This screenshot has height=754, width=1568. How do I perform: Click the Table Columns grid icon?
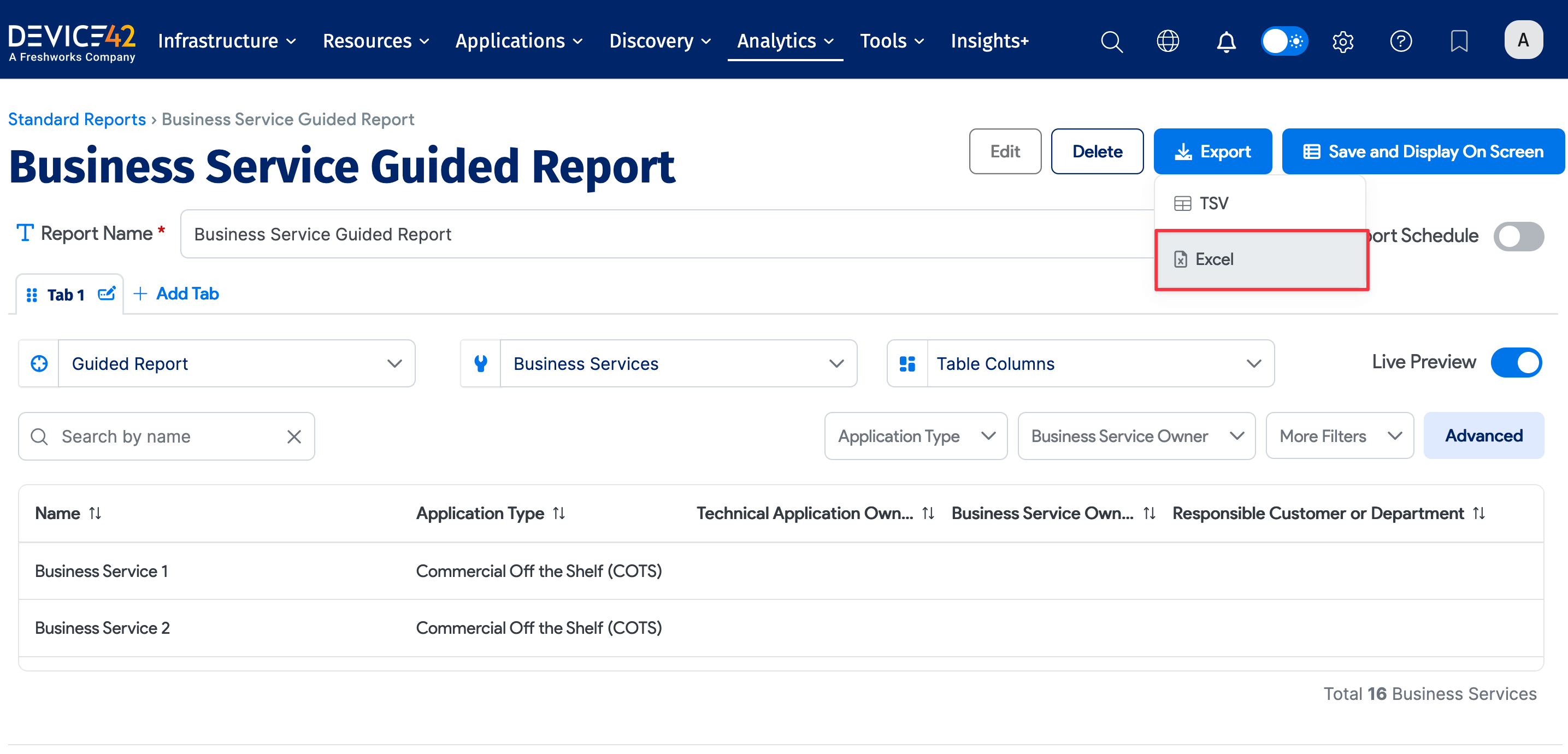[907, 363]
